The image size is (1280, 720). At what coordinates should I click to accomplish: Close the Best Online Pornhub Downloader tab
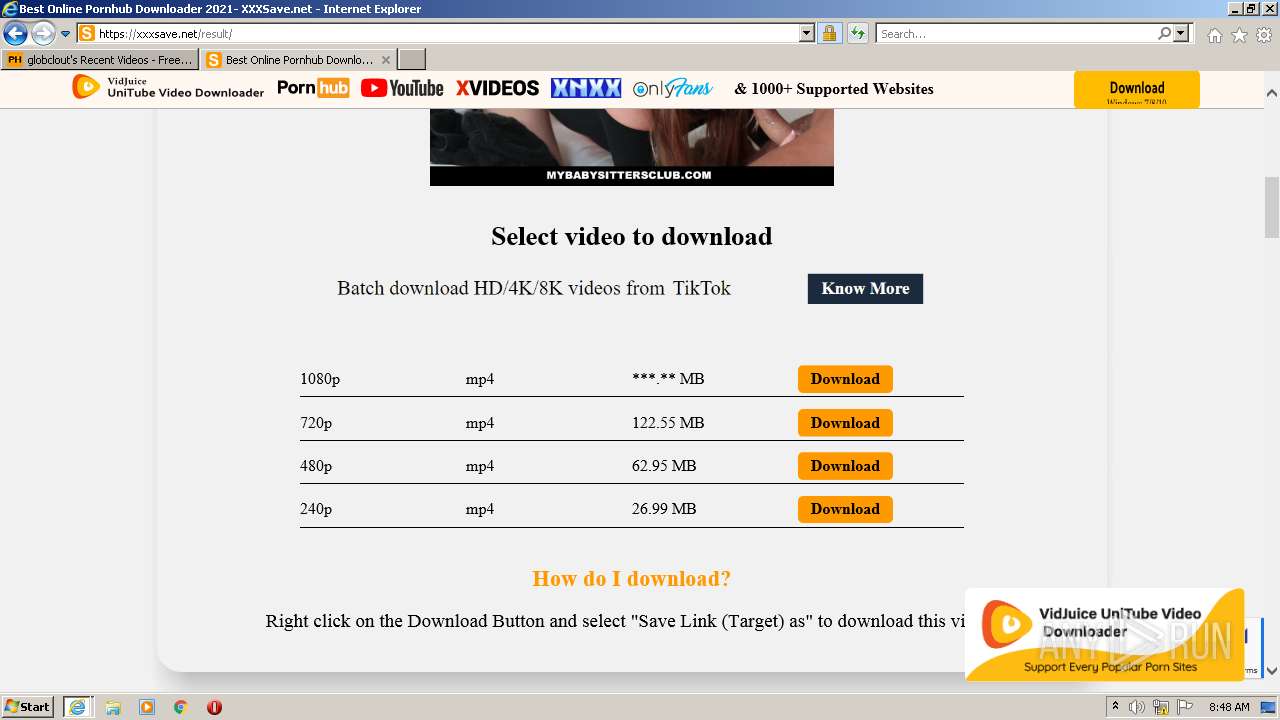click(386, 60)
